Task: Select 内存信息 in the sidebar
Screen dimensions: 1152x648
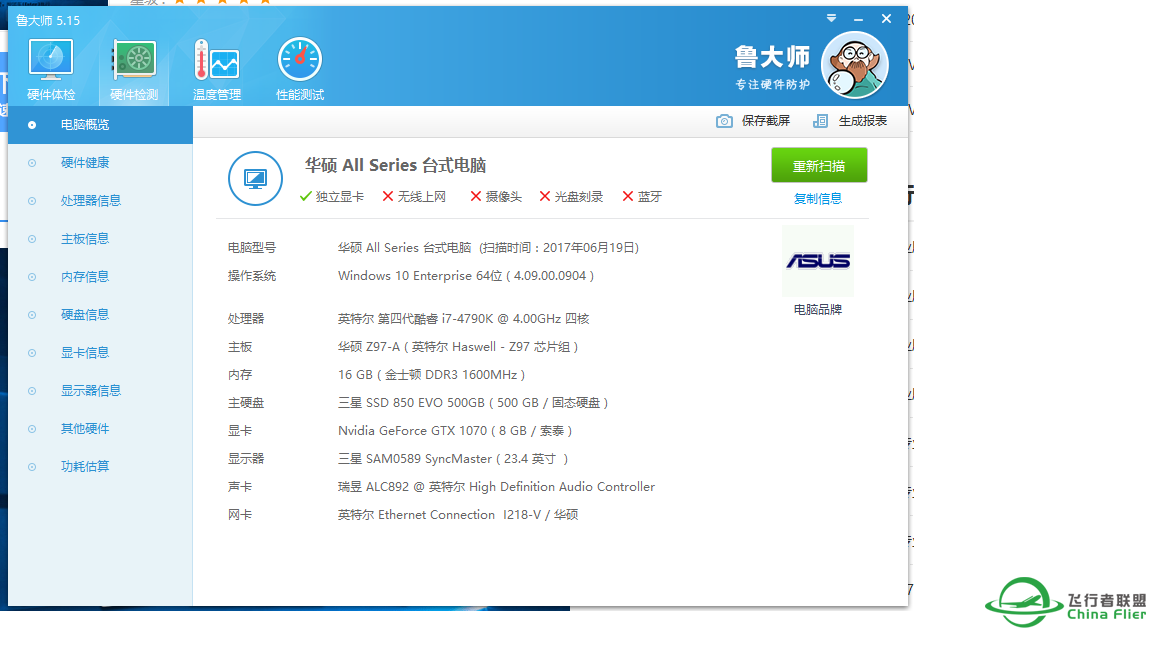Action: 100,277
